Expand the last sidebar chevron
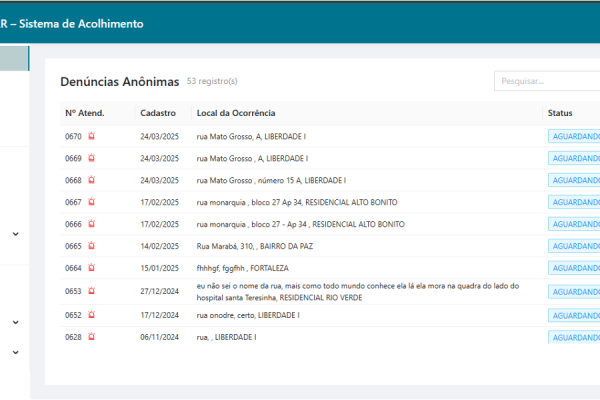The image size is (600, 400). 15,352
